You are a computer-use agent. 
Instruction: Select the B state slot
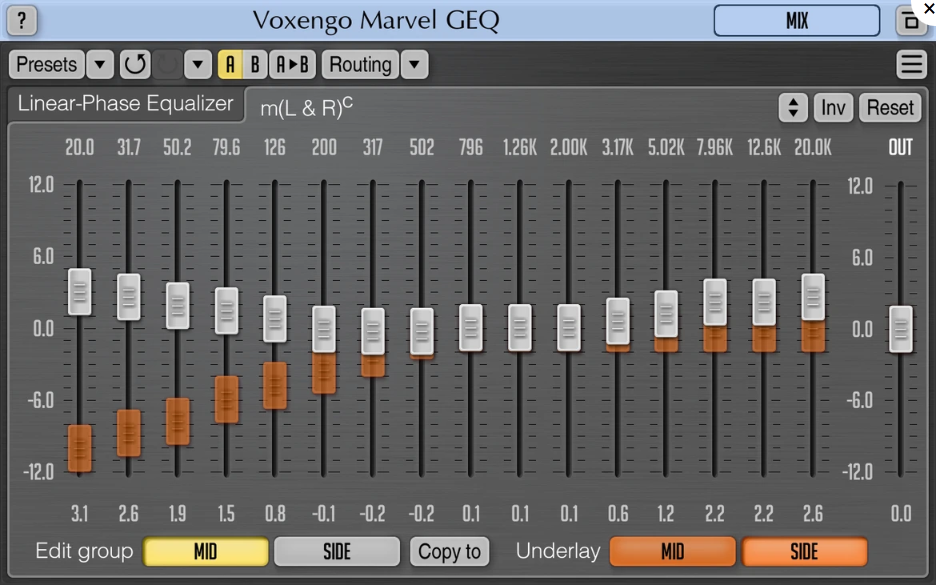(255, 64)
